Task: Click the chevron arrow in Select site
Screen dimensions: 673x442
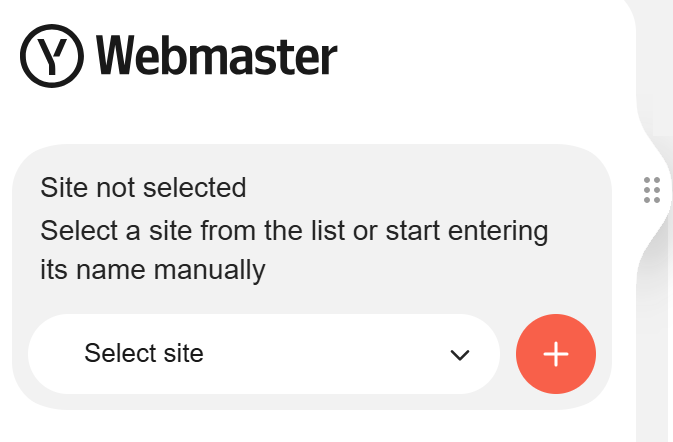Action: tap(460, 354)
